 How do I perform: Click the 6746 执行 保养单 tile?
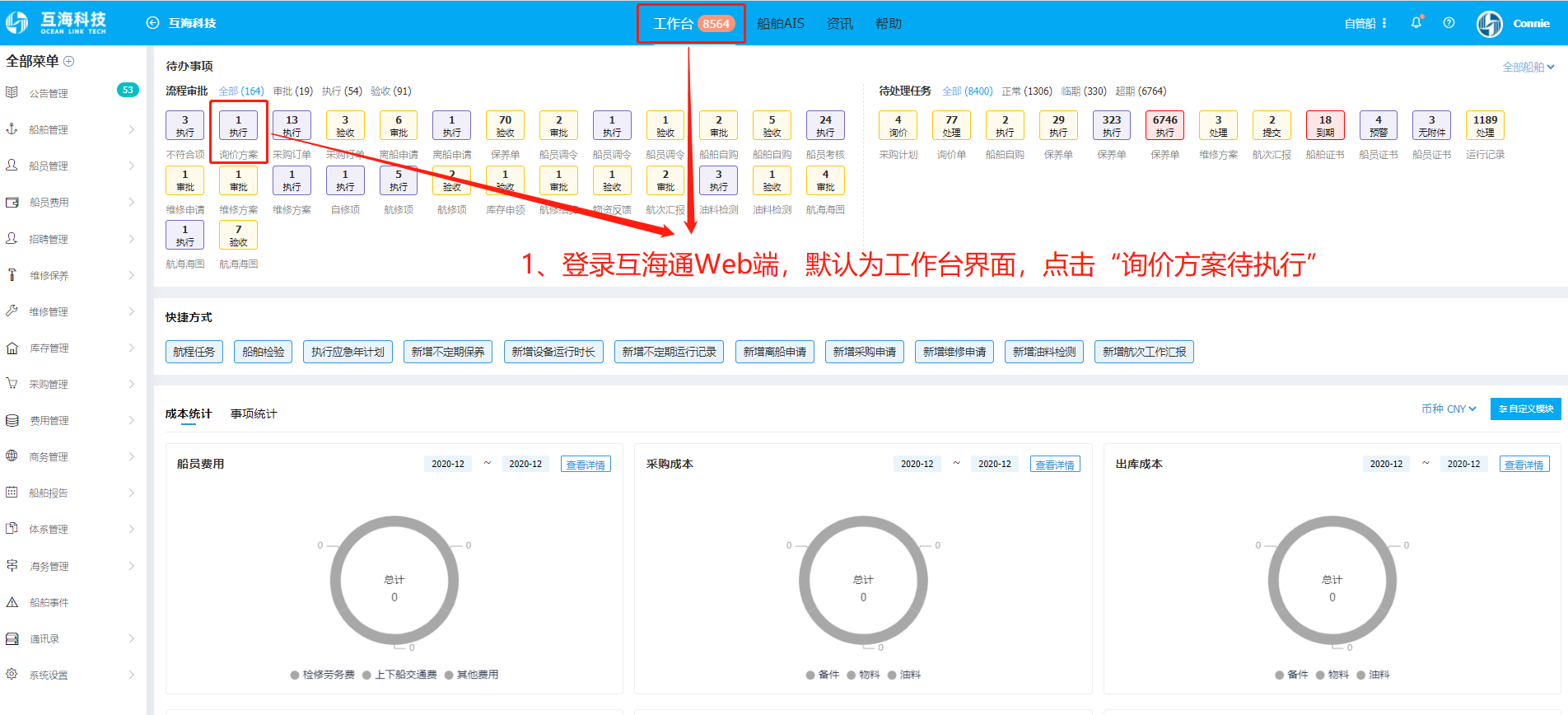point(1164,125)
